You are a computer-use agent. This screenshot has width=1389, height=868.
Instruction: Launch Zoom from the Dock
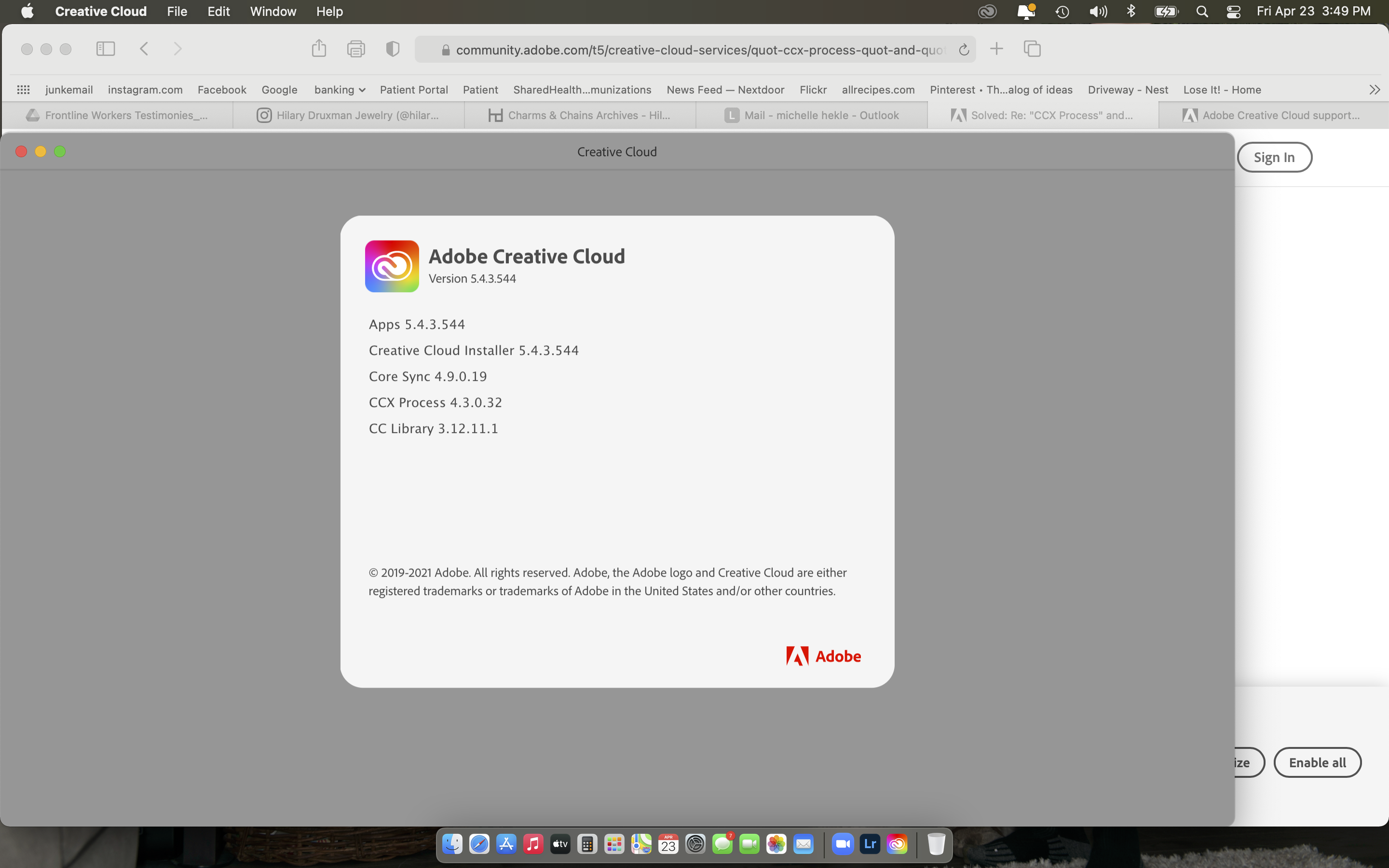tap(842, 844)
